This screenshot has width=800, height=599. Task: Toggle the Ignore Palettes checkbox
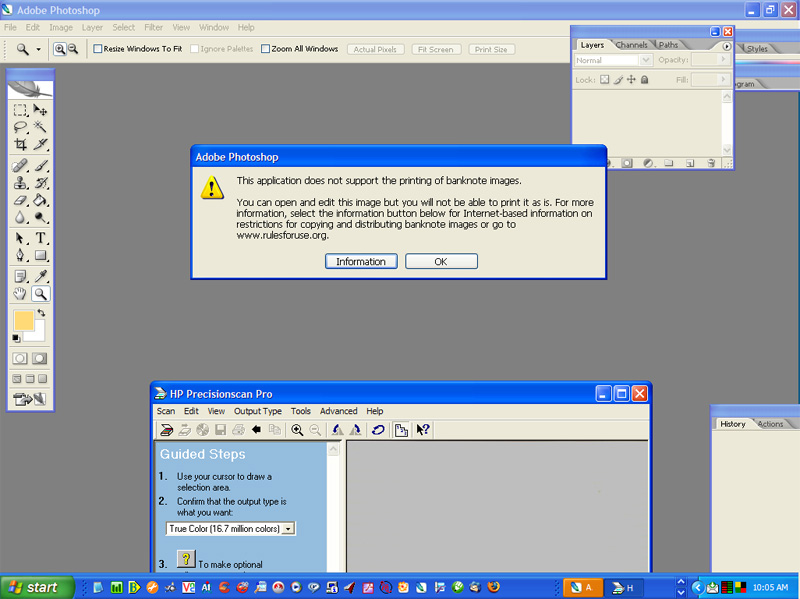pos(194,49)
